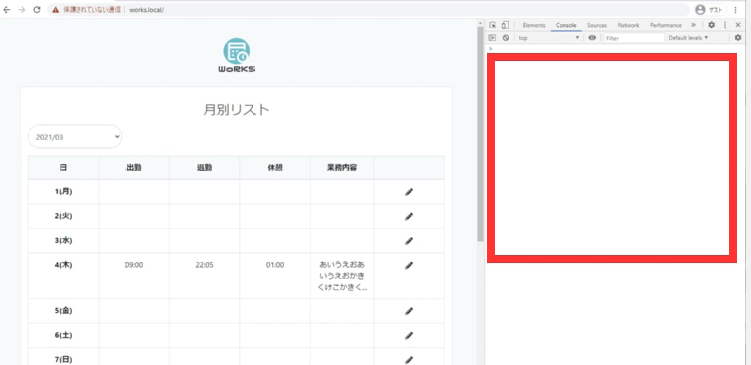This screenshot has height=365, width=751.
Task: Close the DevTools panel
Action: click(x=738, y=25)
